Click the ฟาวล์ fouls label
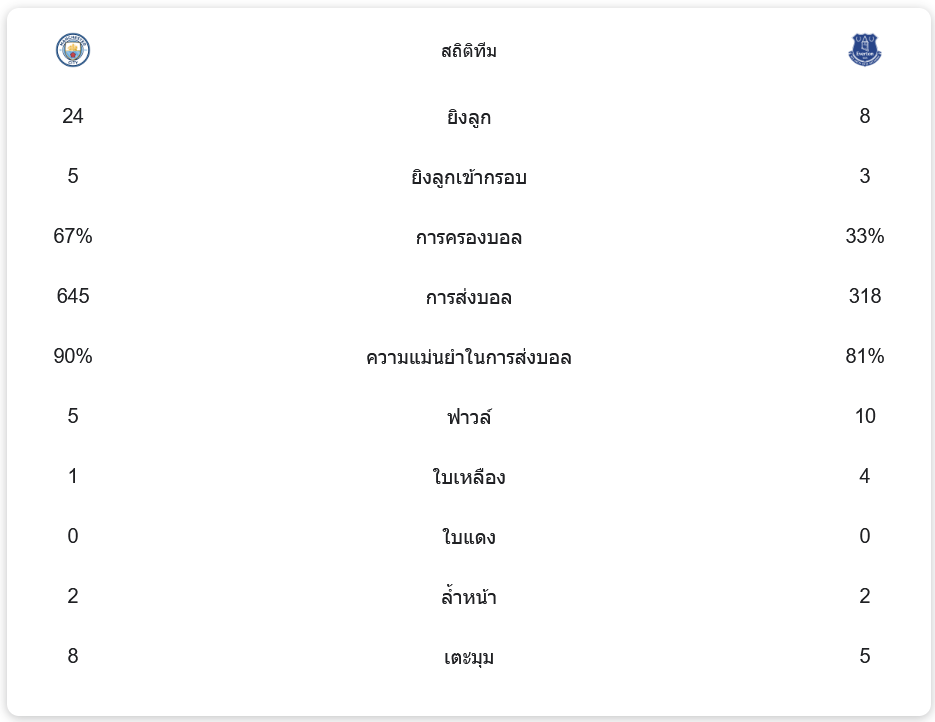Viewport: 935px width, 722px height. pos(468,417)
